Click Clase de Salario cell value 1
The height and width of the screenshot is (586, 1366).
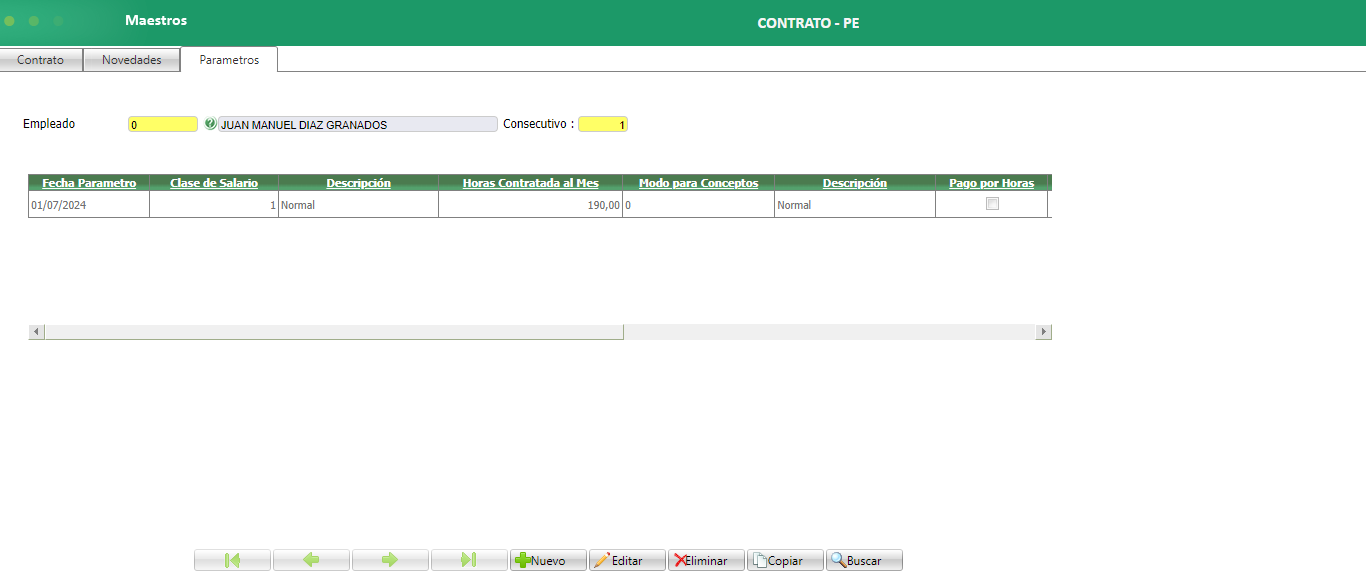pyautogui.click(x=214, y=204)
